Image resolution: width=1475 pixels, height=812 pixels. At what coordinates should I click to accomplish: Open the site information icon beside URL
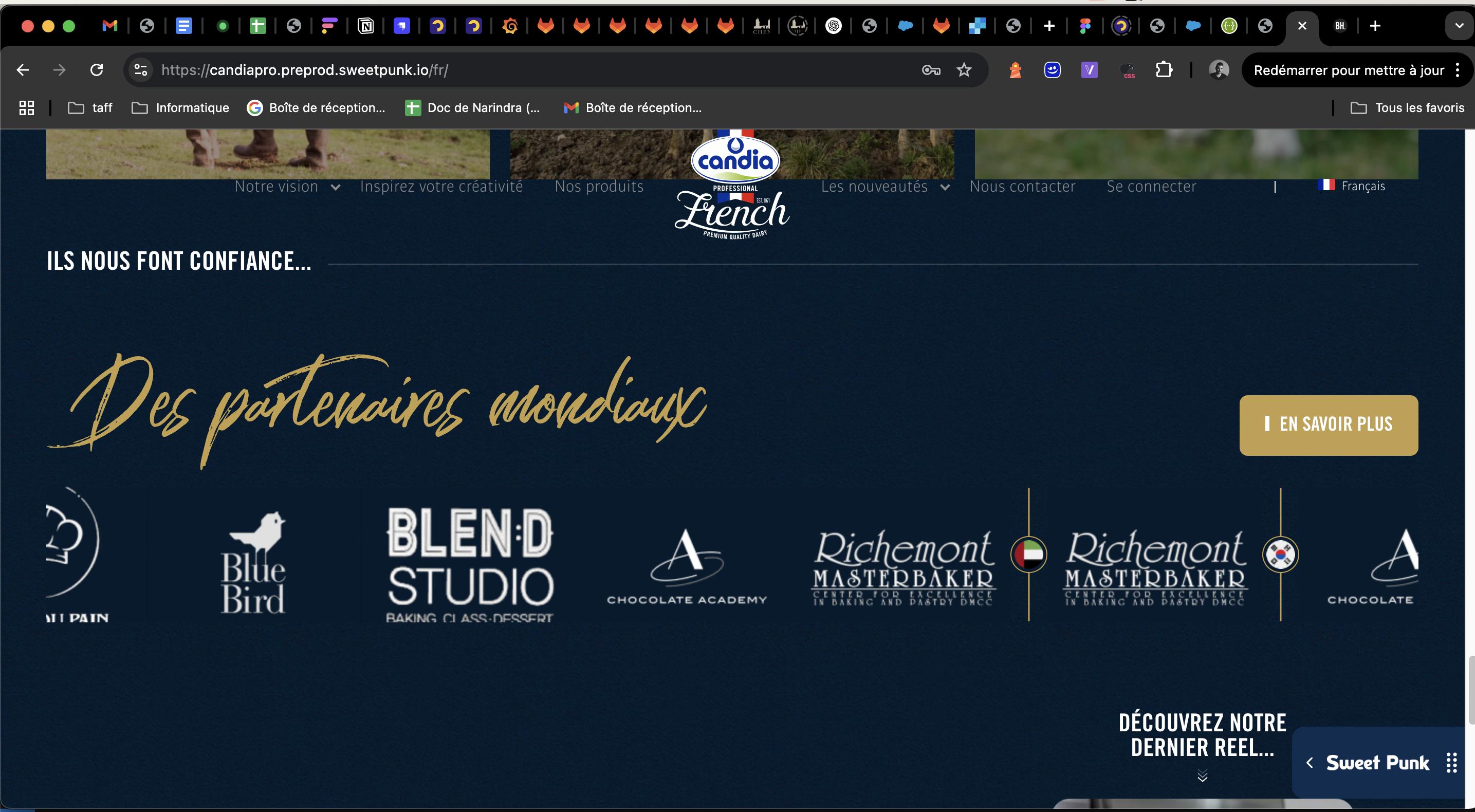pos(140,70)
